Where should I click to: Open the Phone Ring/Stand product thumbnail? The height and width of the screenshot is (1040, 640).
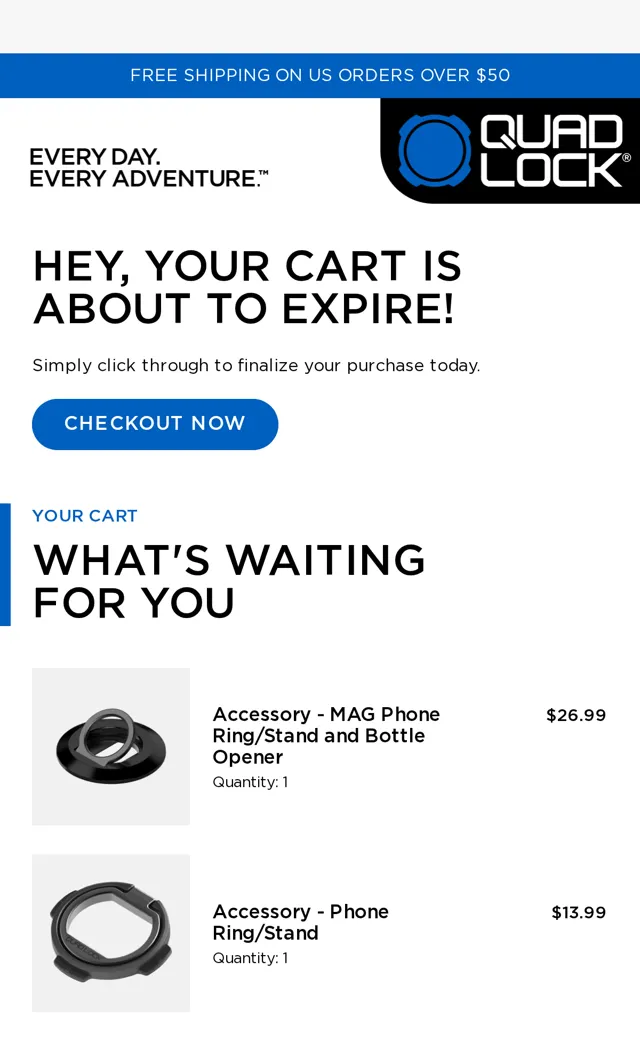111,933
